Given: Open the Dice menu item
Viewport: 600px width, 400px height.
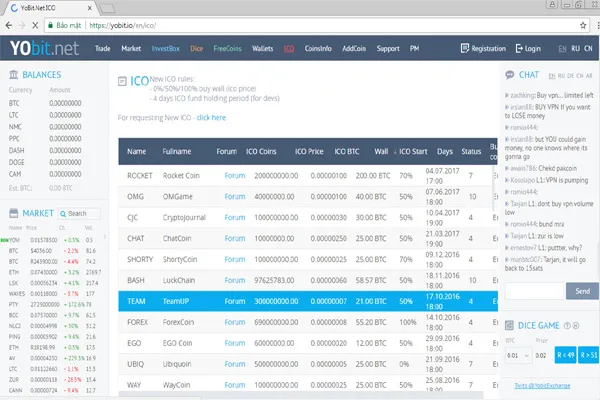Looking at the screenshot, I should [x=196, y=49].
